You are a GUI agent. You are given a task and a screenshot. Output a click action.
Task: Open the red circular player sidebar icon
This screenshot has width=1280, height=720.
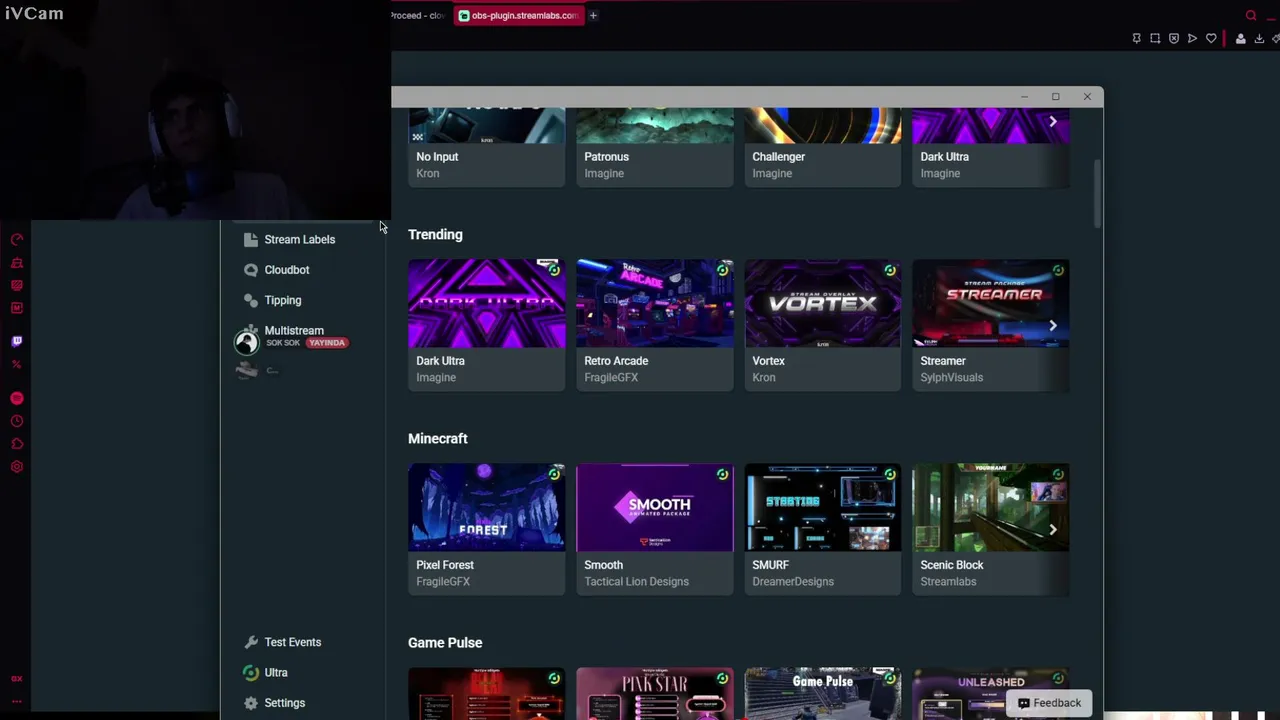pyautogui.click(x=17, y=398)
